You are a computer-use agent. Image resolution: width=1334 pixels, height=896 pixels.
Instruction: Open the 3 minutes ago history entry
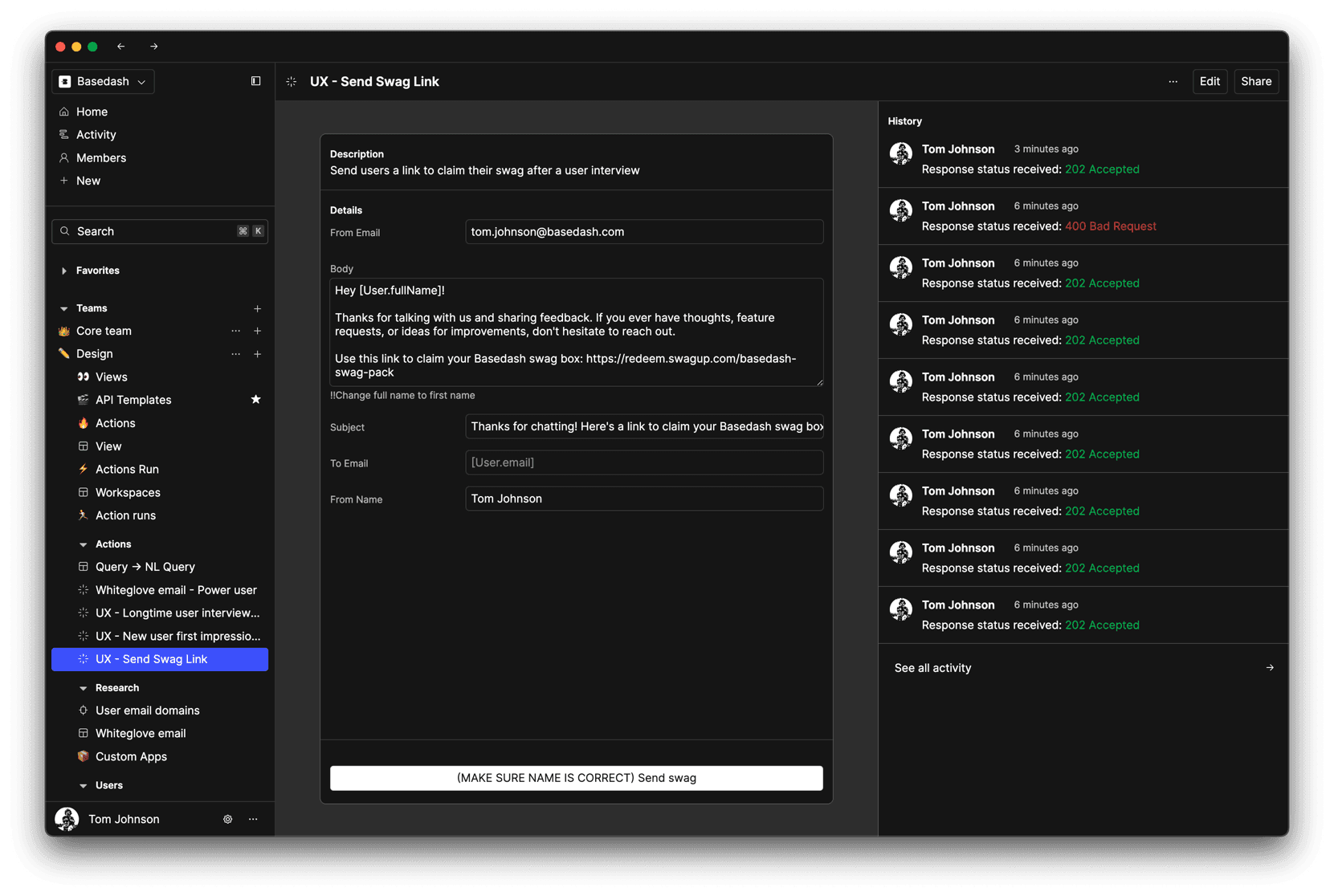1083,159
